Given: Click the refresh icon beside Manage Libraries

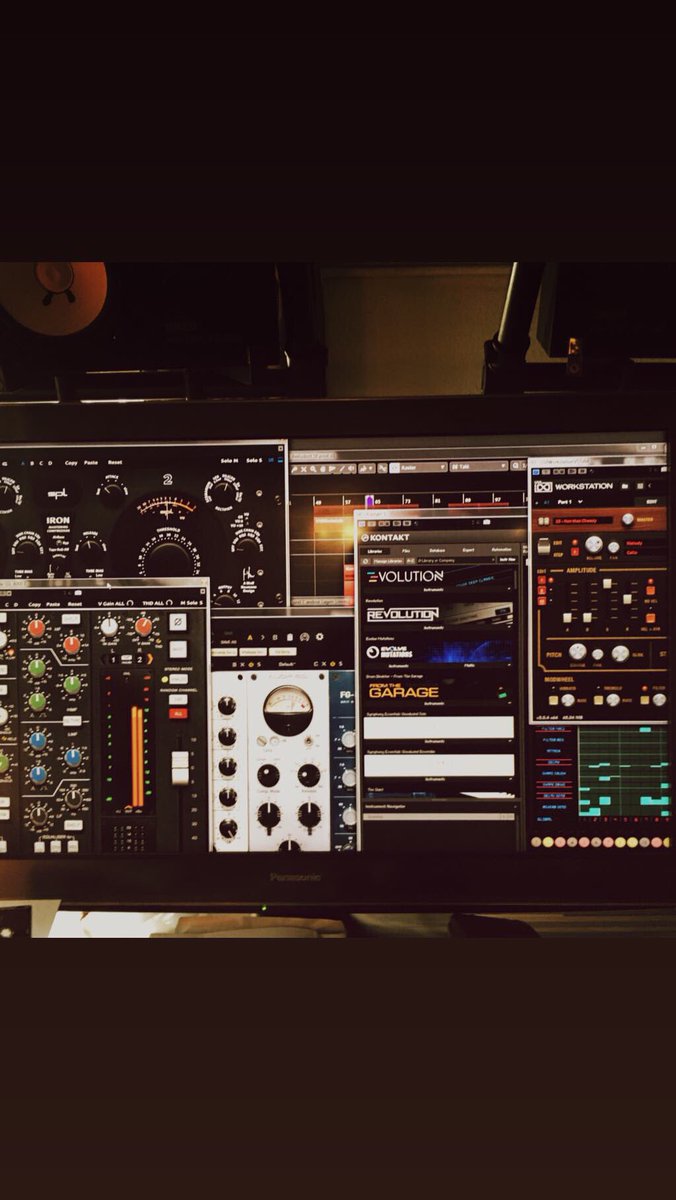Looking at the screenshot, I should click(366, 561).
